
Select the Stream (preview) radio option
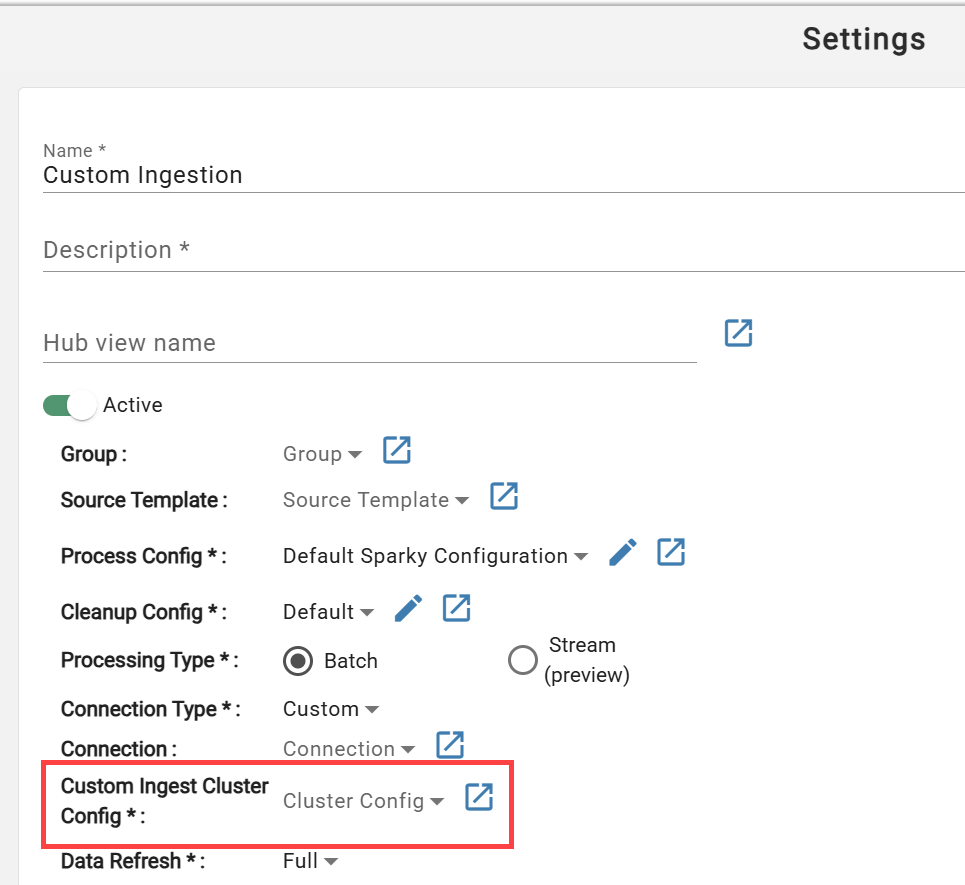(x=523, y=660)
